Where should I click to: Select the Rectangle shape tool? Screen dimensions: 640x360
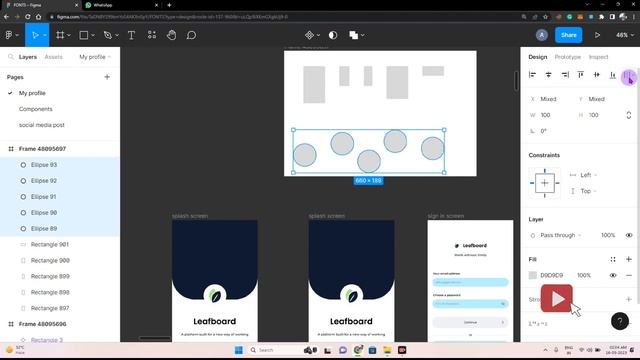(x=84, y=35)
